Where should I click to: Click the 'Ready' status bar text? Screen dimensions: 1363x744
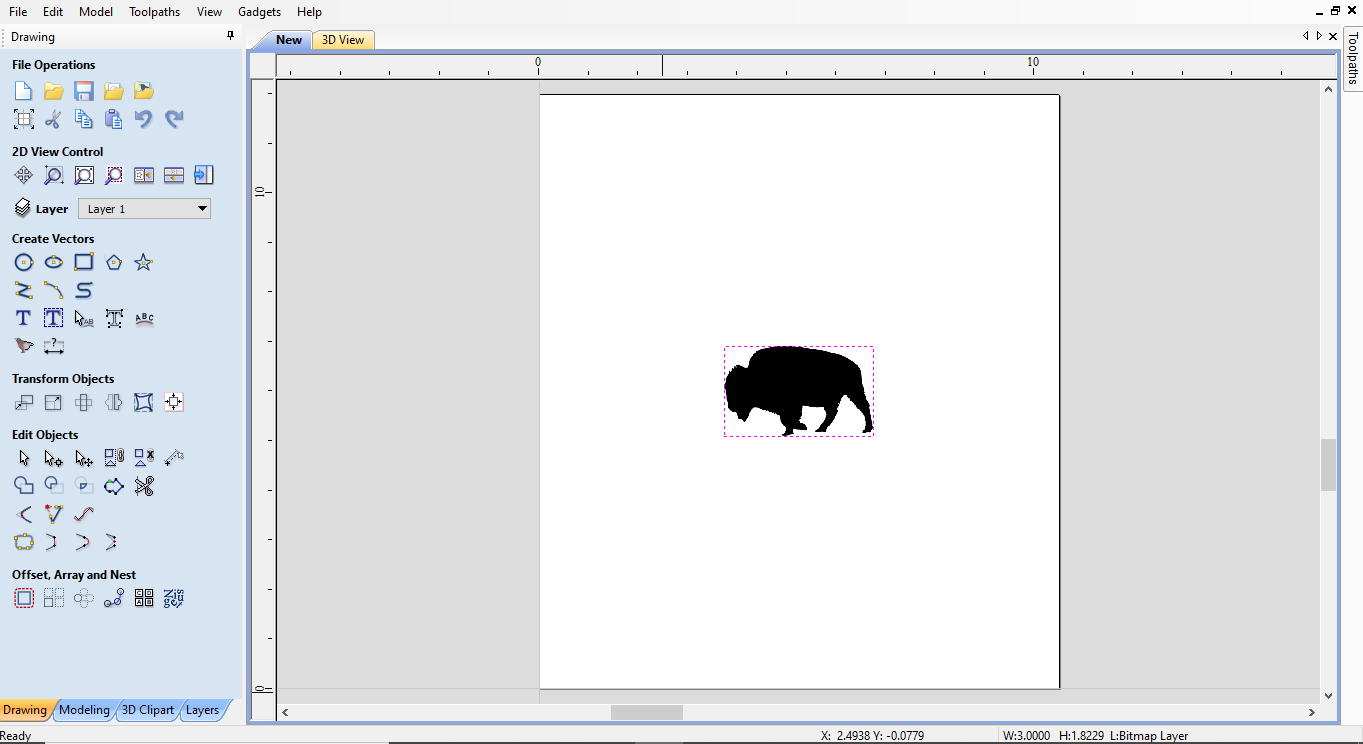(16, 736)
